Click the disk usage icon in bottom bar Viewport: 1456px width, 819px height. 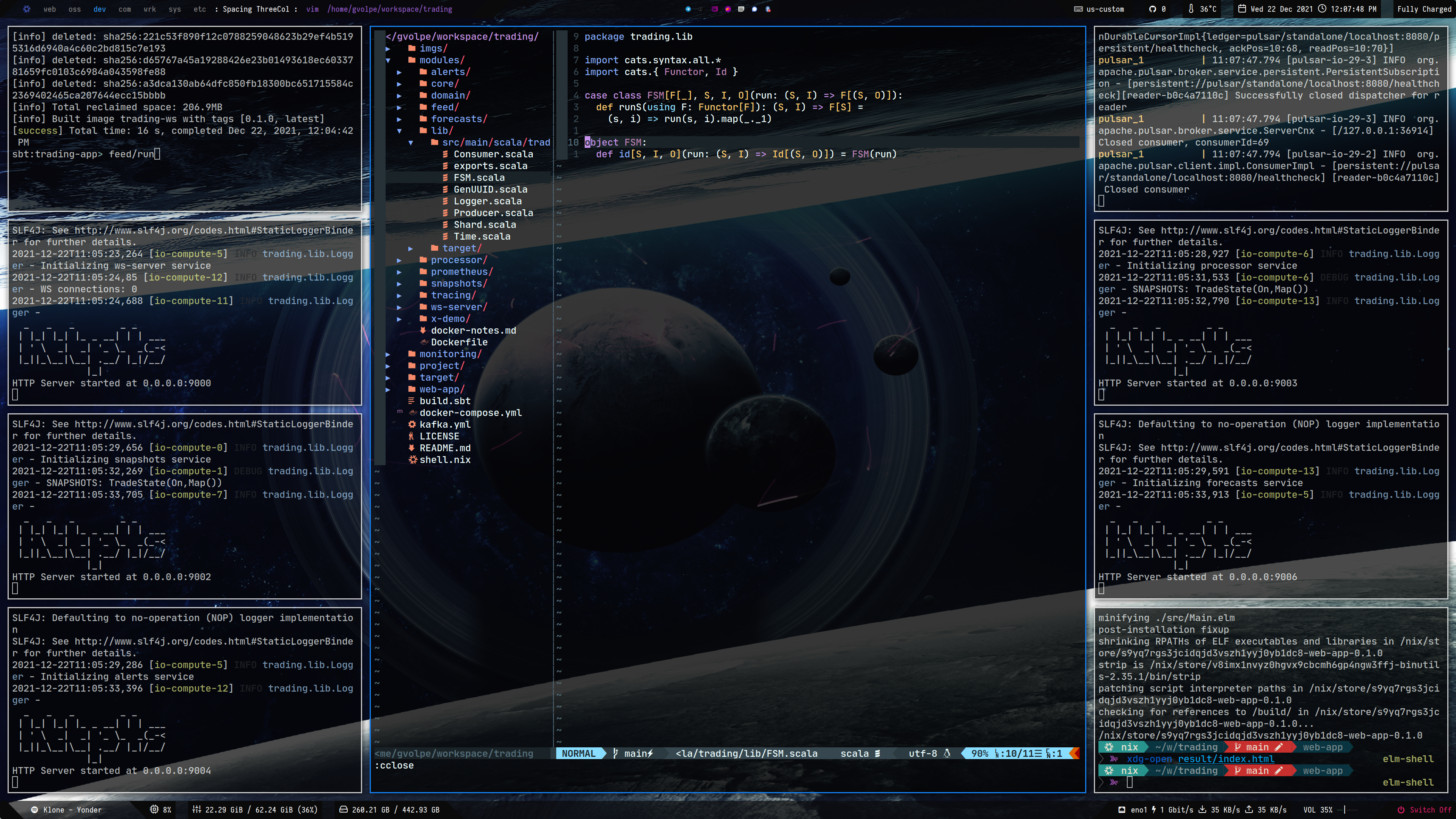tap(343, 810)
